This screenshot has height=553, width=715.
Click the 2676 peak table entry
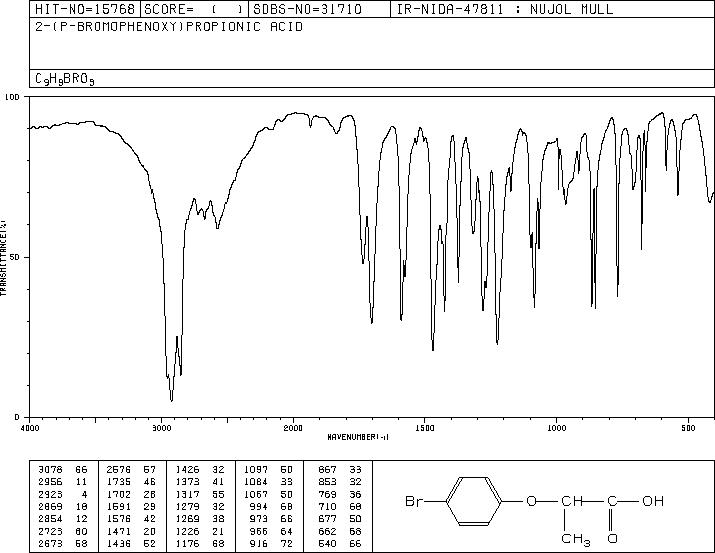pos(119,470)
